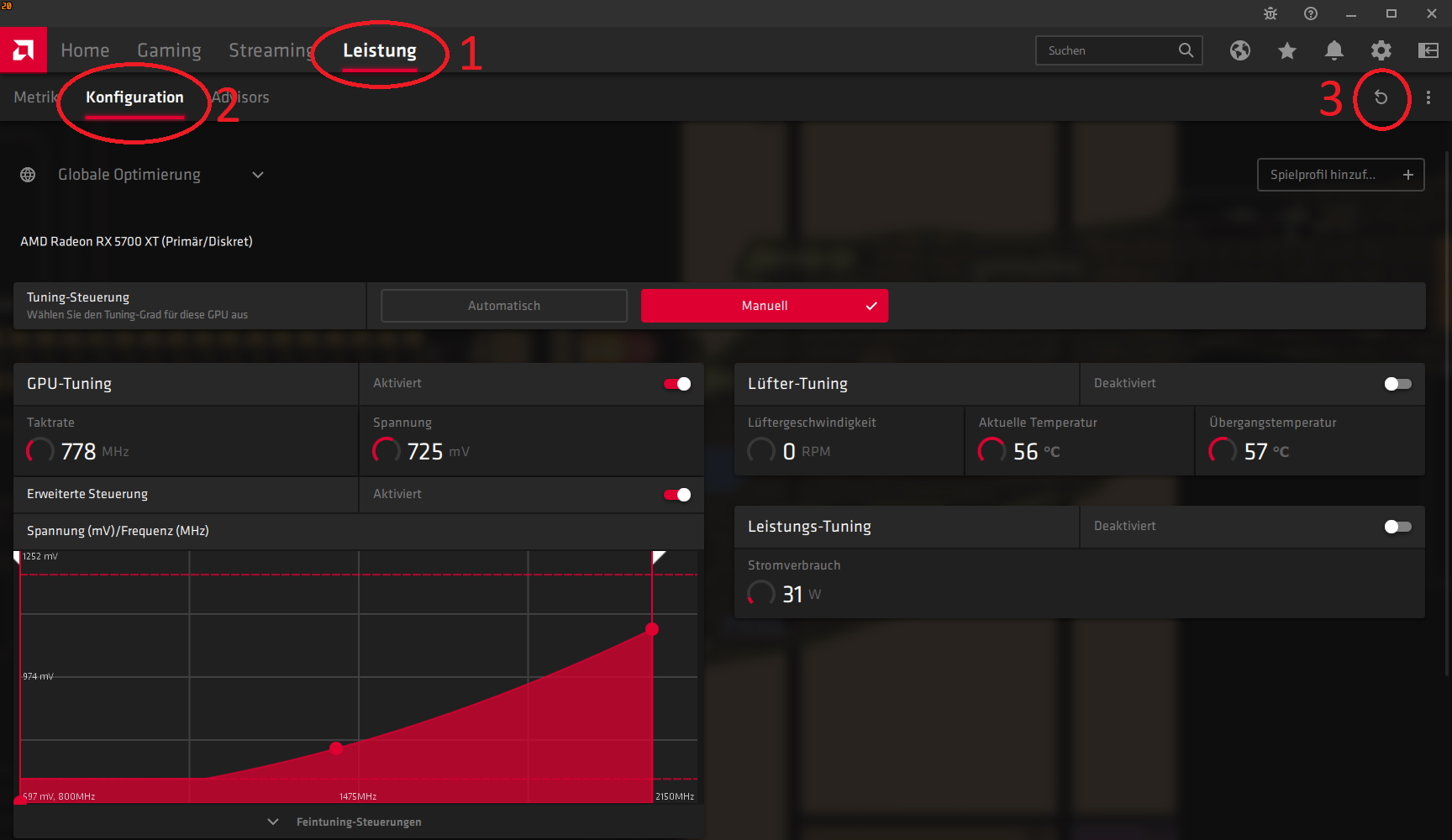Open settings gear icon
This screenshot has width=1452, height=840.
point(1381,50)
